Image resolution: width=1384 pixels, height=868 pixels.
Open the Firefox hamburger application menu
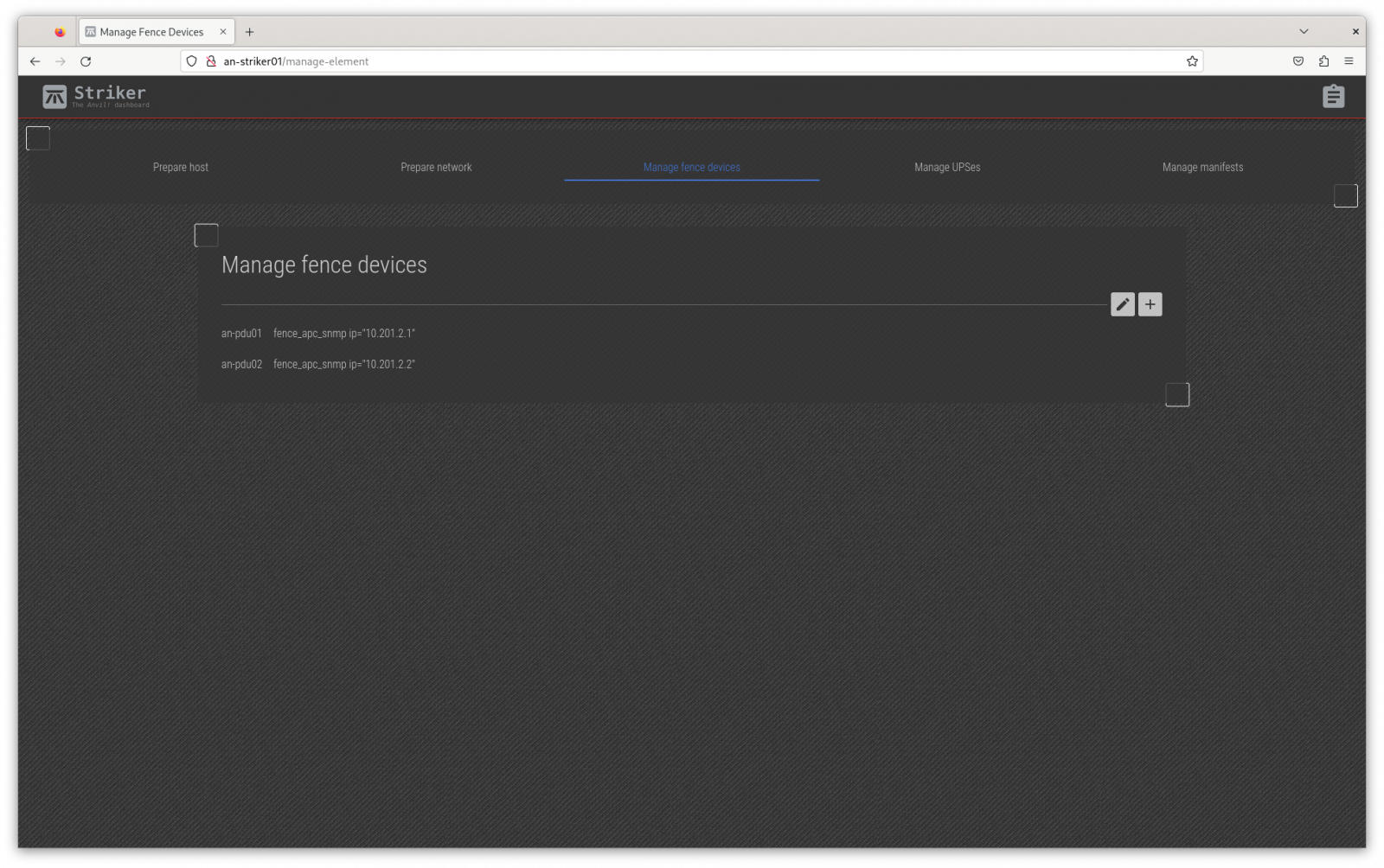coord(1349,61)
